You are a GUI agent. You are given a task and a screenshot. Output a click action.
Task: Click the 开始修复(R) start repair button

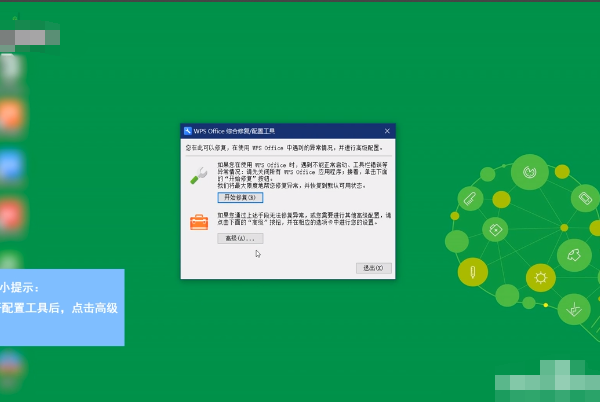click(240, 197)
